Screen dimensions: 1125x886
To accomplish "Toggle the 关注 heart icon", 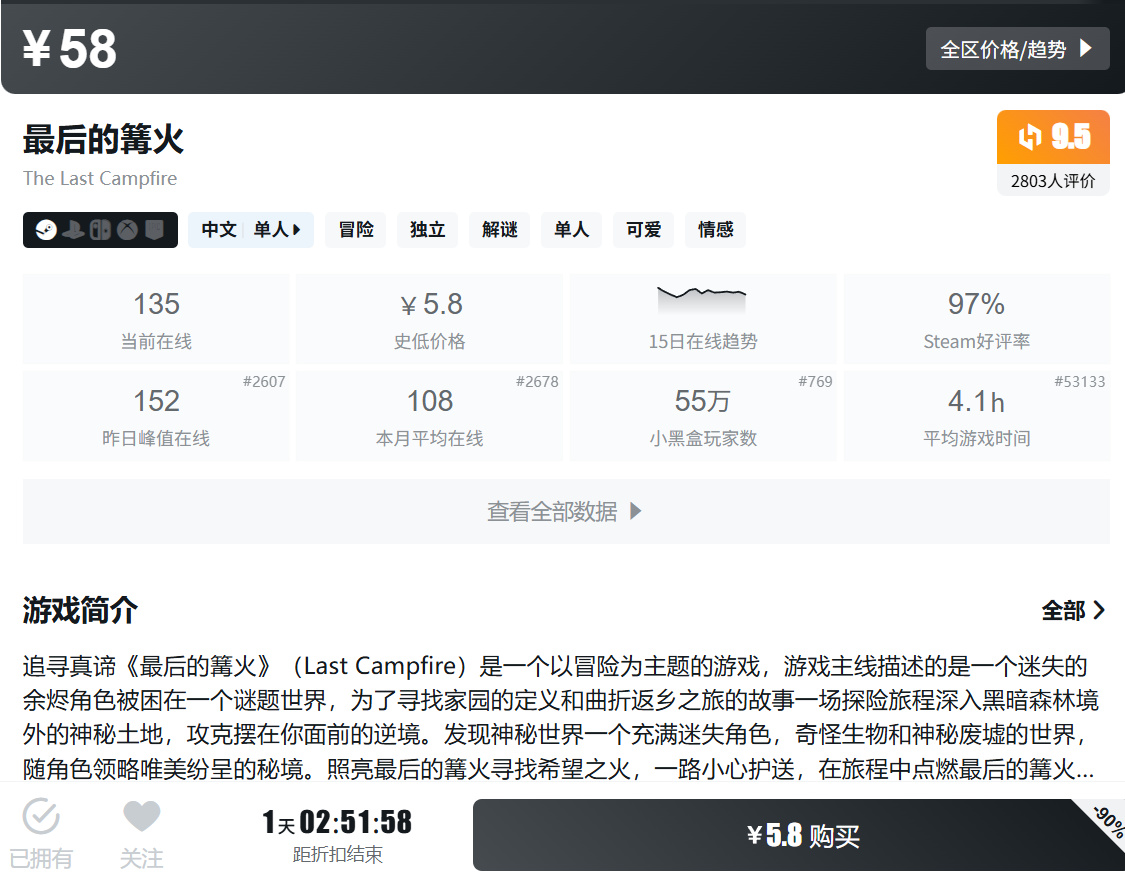I will [141, 816].
